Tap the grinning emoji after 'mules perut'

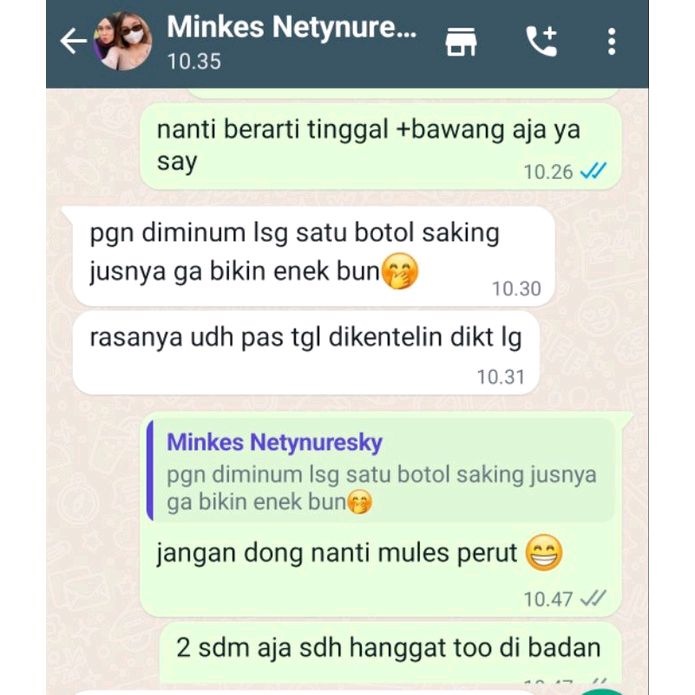tap(543, 553)
